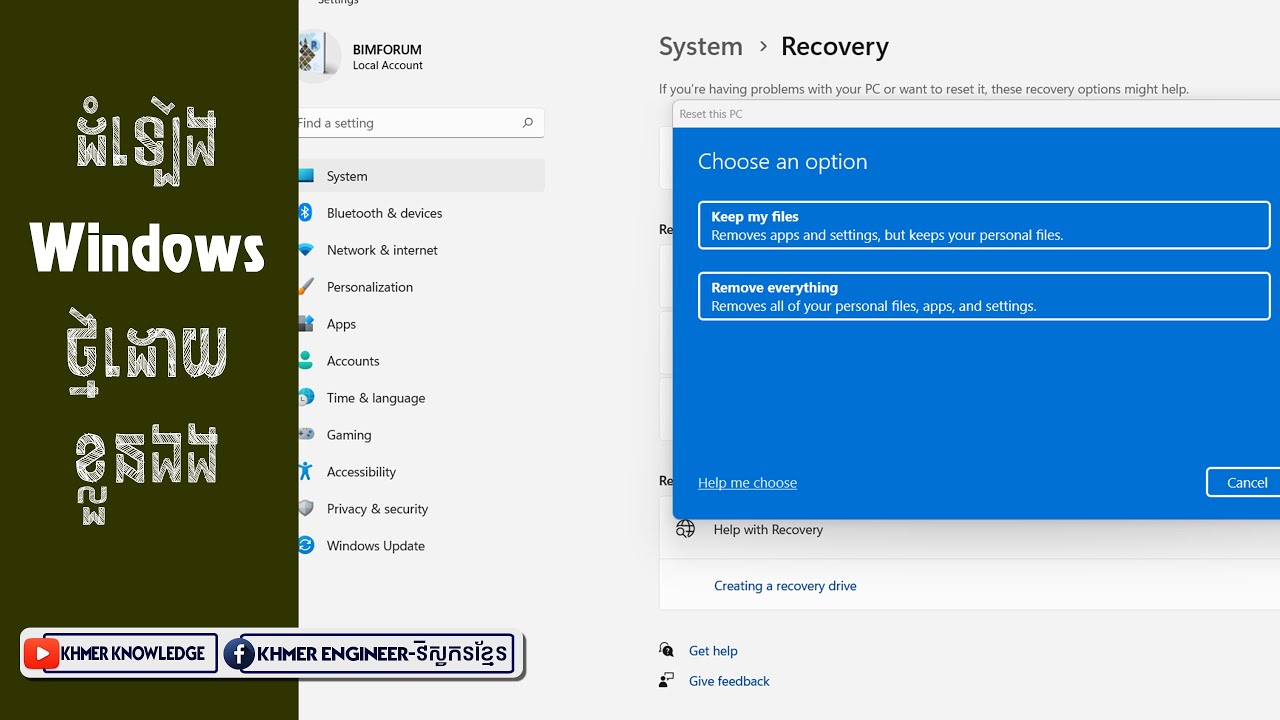Screen dimensions: 1280x720
Task: Click the BIMFORUM account avatar
Action: (319, 56)
